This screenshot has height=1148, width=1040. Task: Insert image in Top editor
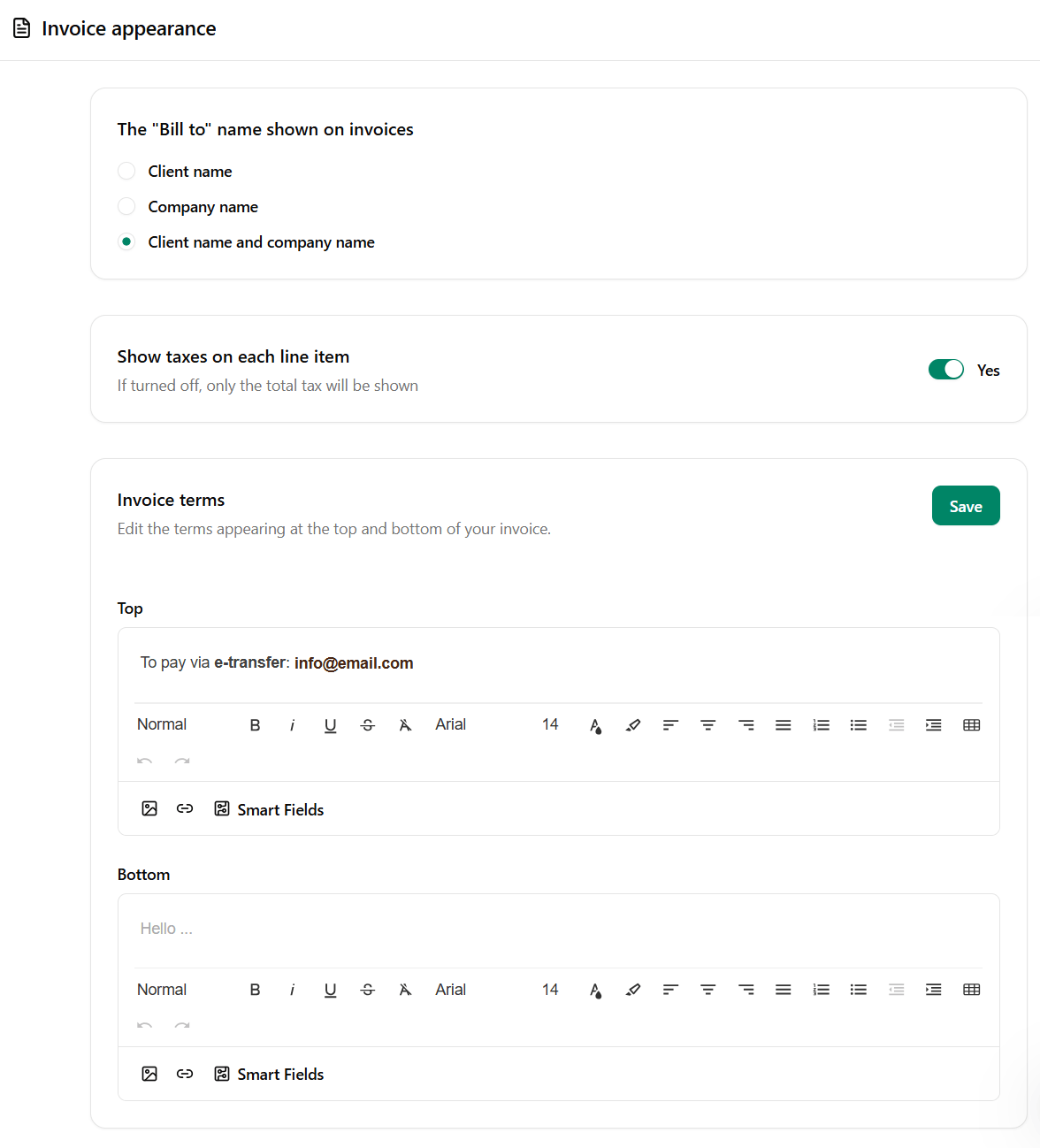[x=149, y=808]
